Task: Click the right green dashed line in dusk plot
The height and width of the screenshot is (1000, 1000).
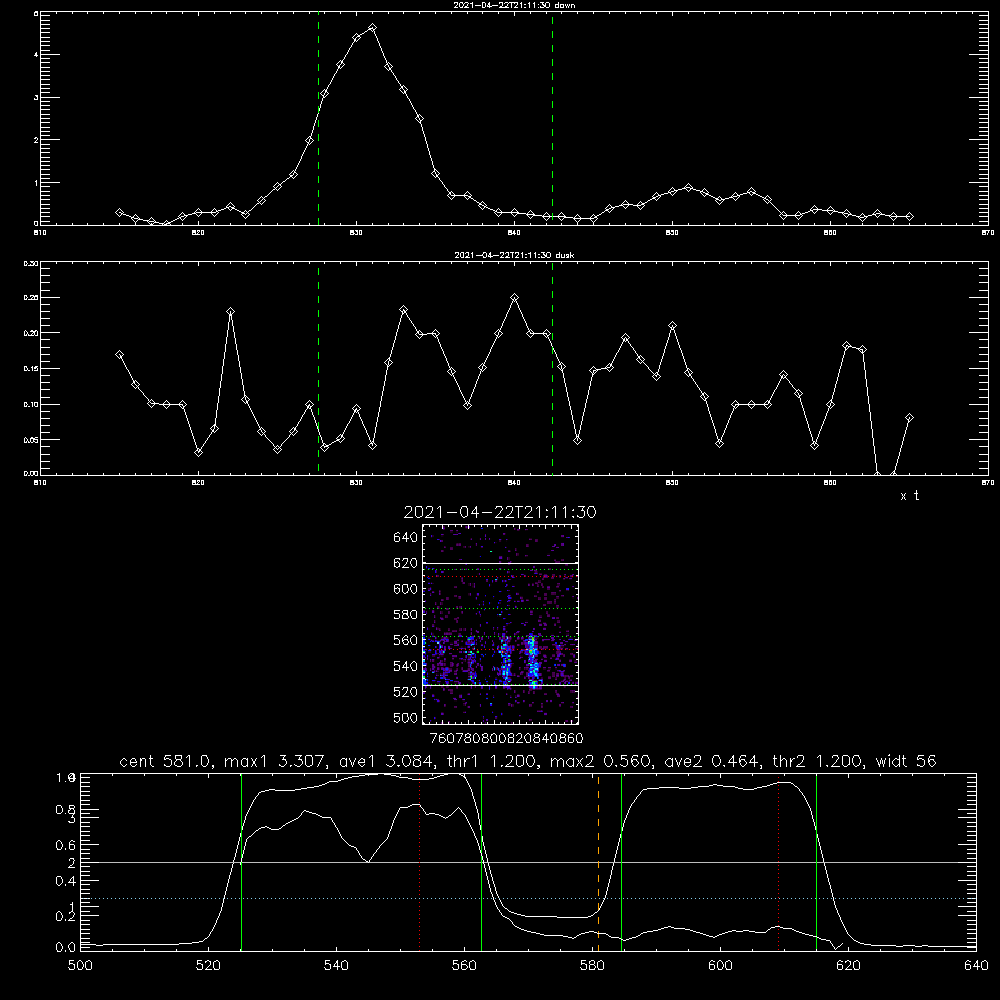Action: [x=552, y=369]
